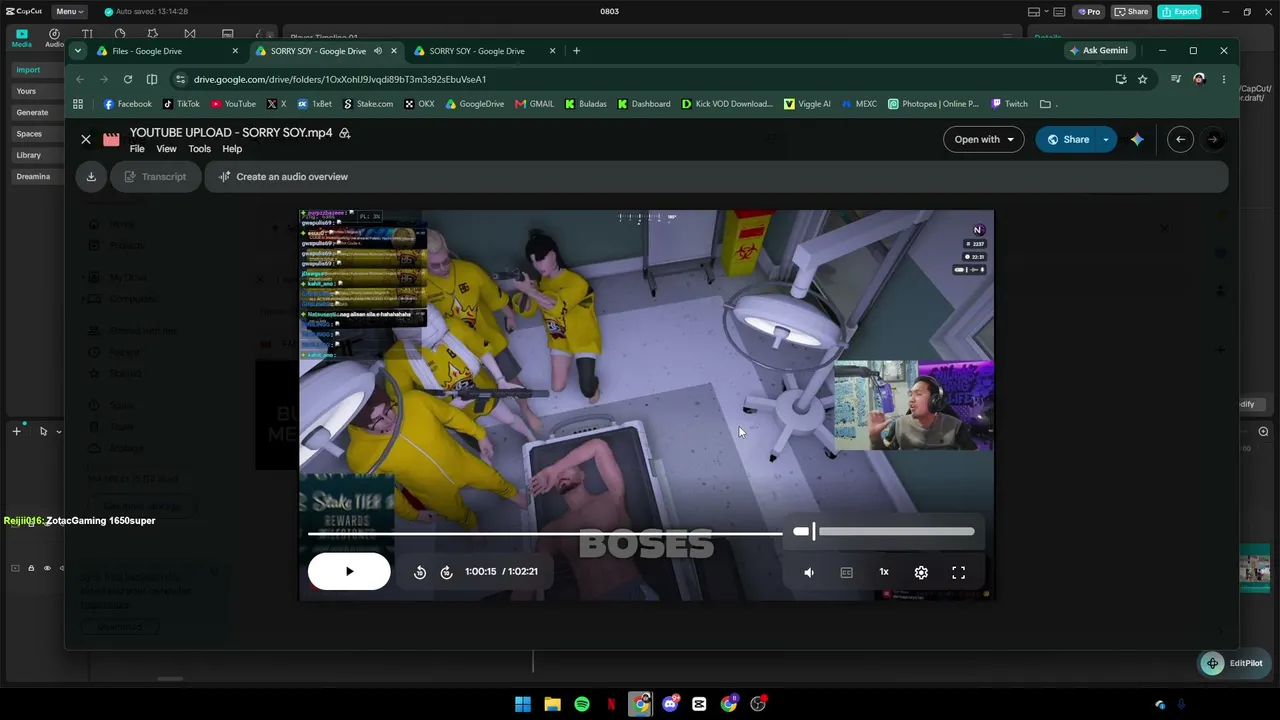Download the file from Drive preview
The image size is (1280, 720).
point(91,177)
